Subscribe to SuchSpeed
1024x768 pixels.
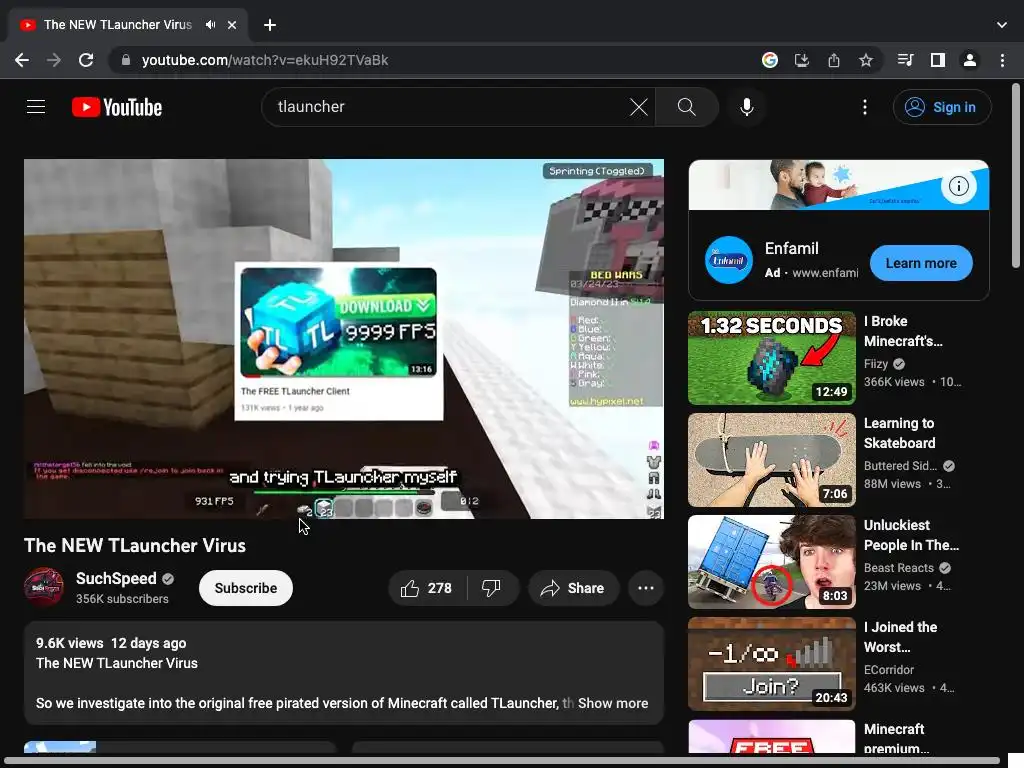(x=246, y=588)
